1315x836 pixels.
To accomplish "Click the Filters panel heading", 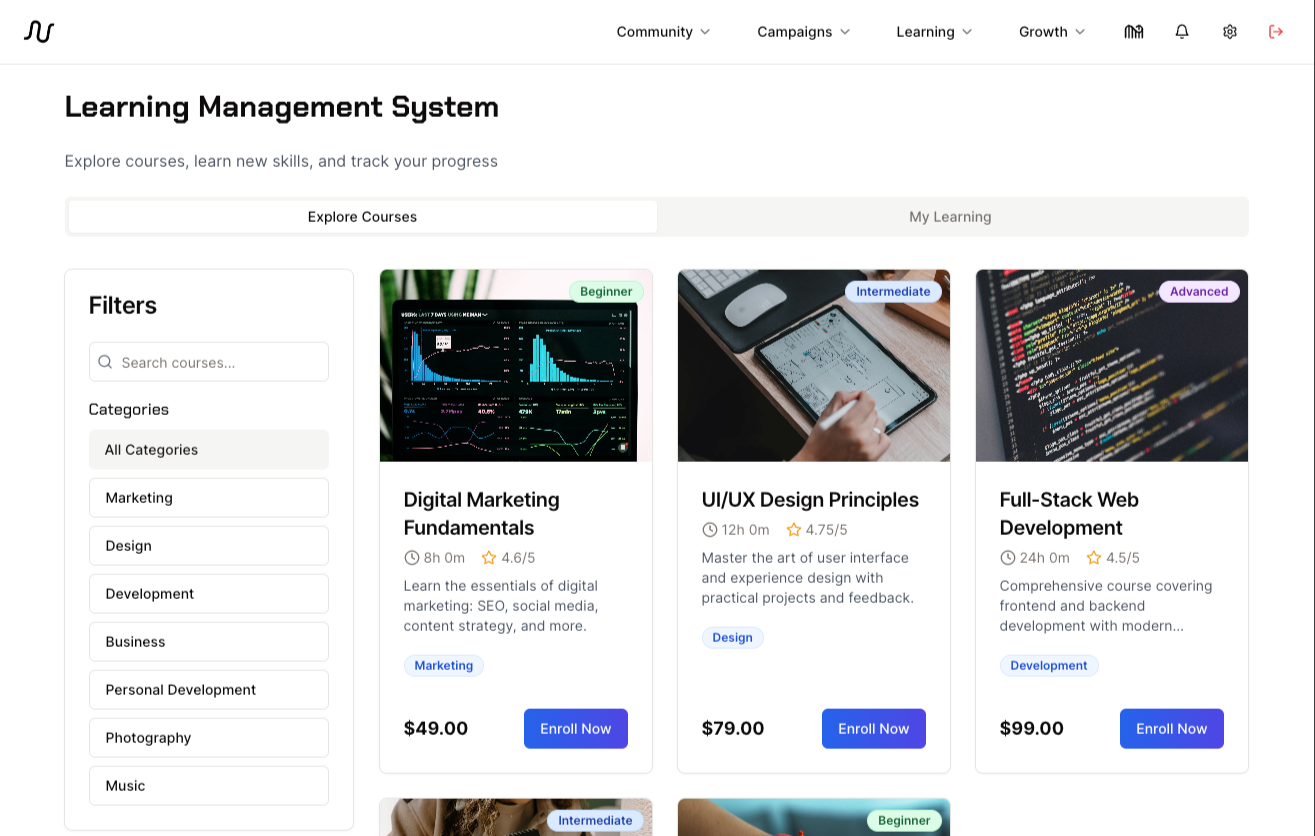I will 123,306.
